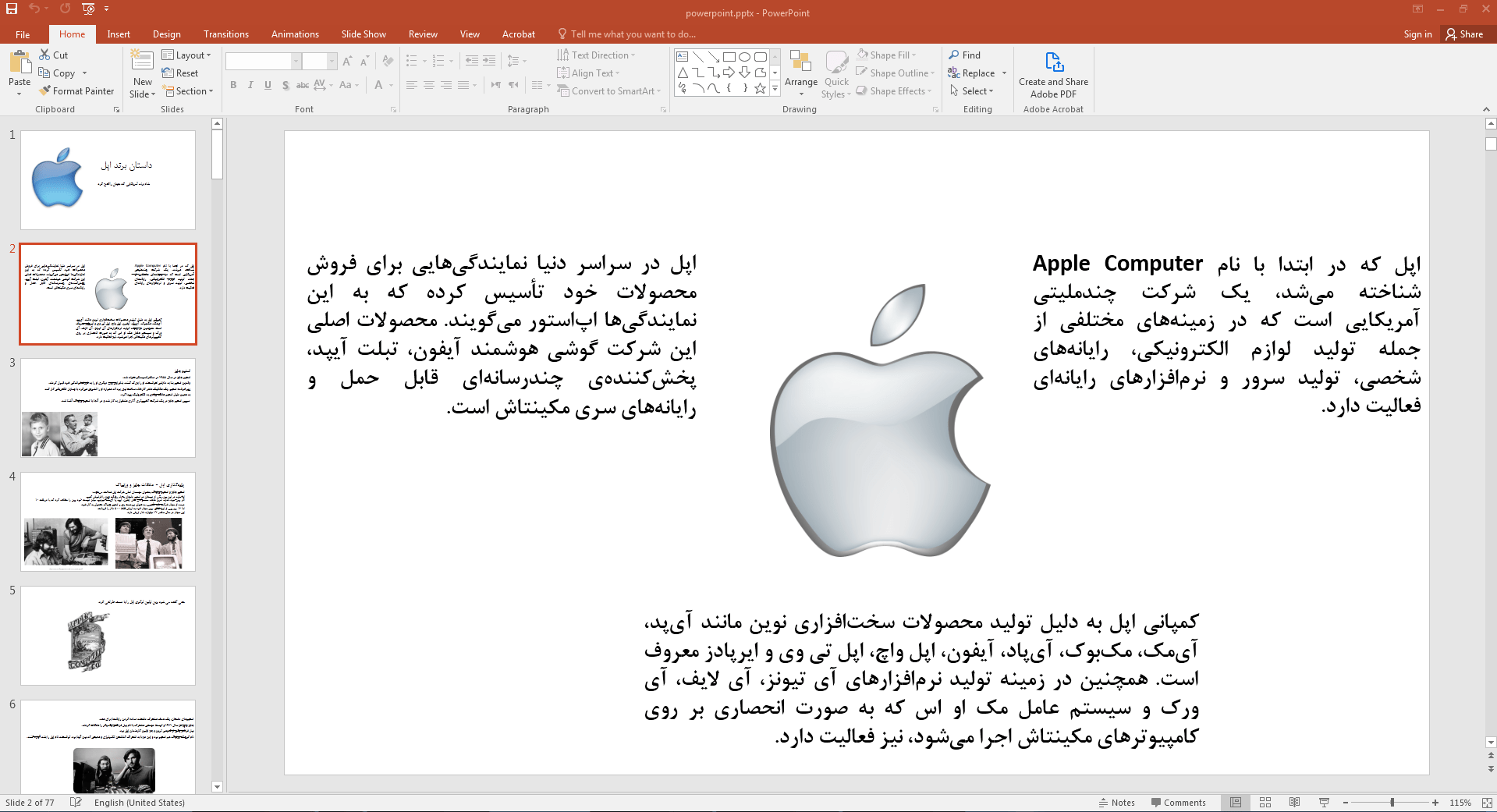The width and height of the screenshot is (1497, 812).
Task: Toggle Normal view in status bar
Action: (x=1236, y=803)
